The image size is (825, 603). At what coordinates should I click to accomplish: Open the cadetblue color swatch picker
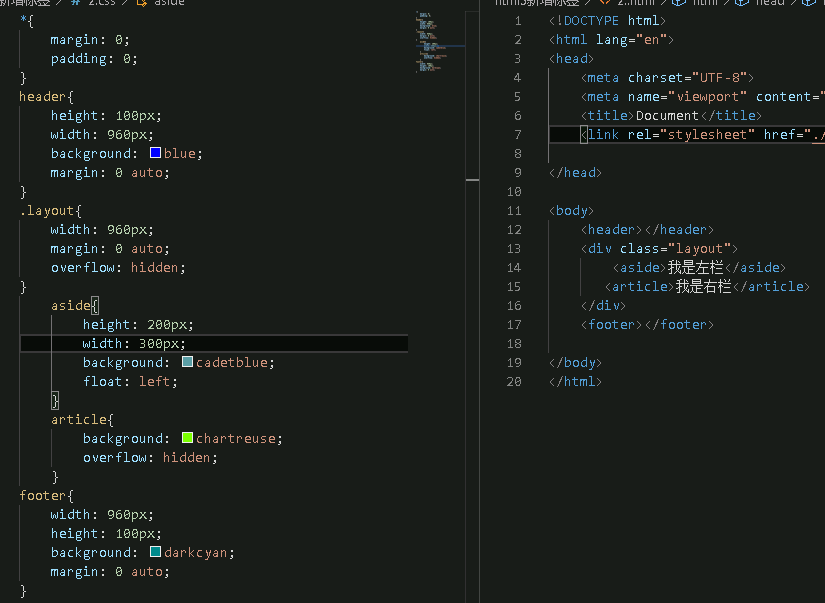187,361
